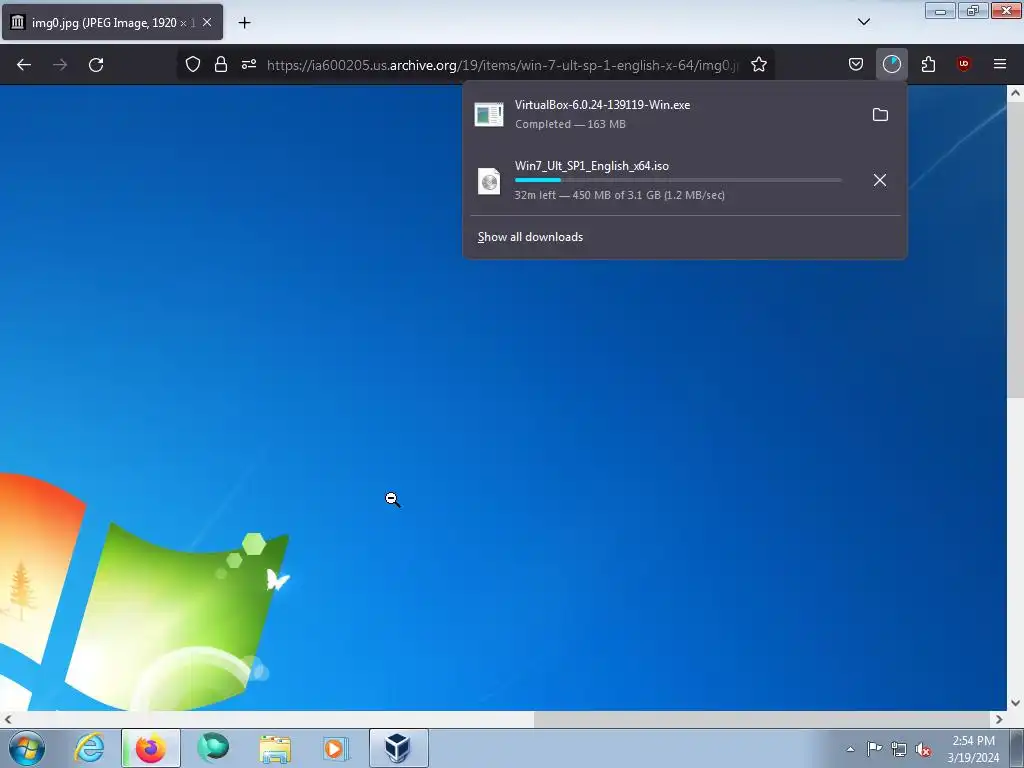The width and height of the screenshot is (1024, 768).
Task: Open site permissions icon in address bar
Action: pyautogui.click(x=249, y=64)
